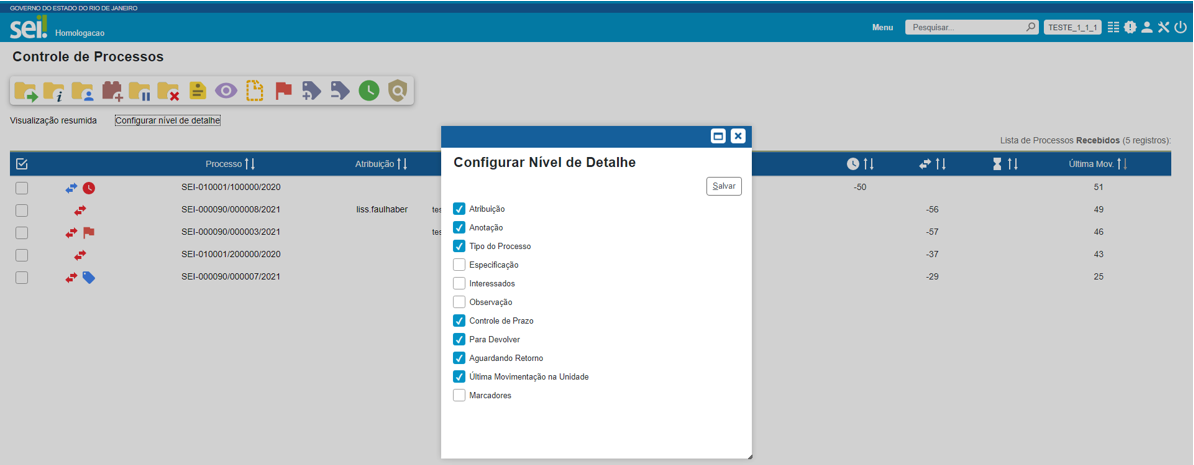The height and width of the screenshot is (465, 1194).
Task: Click the tag with plus sign icon
Action: (x=312, y=91)
